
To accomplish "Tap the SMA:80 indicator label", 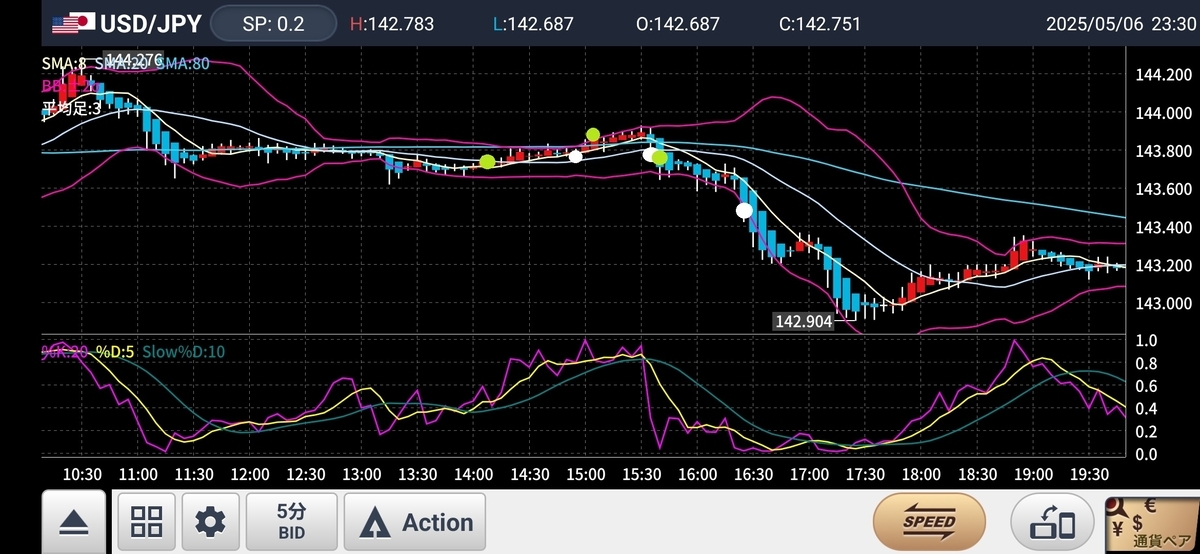I will [x=183, y=64].
